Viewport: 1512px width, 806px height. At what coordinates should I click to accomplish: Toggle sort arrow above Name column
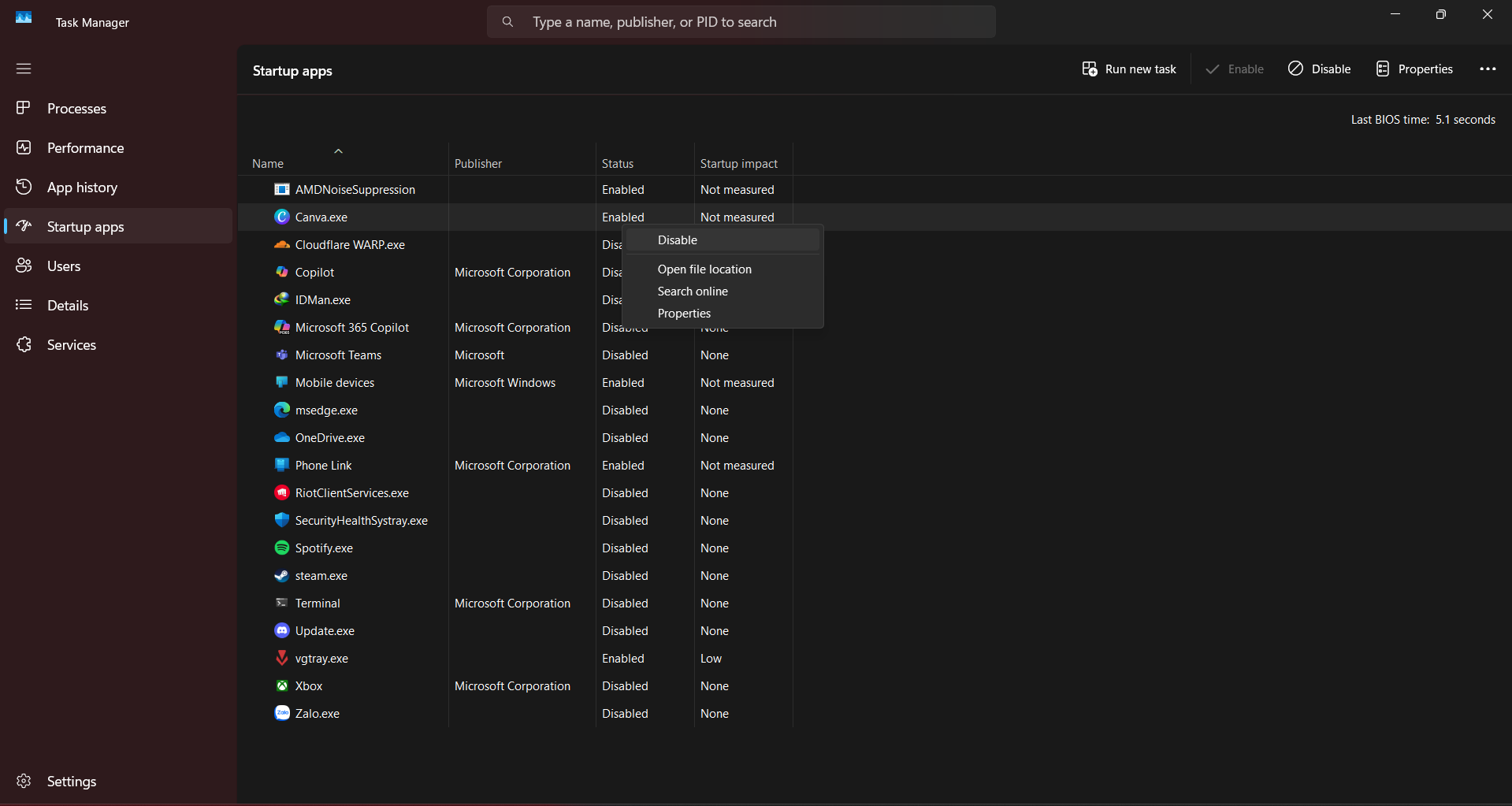click(338, 151)
